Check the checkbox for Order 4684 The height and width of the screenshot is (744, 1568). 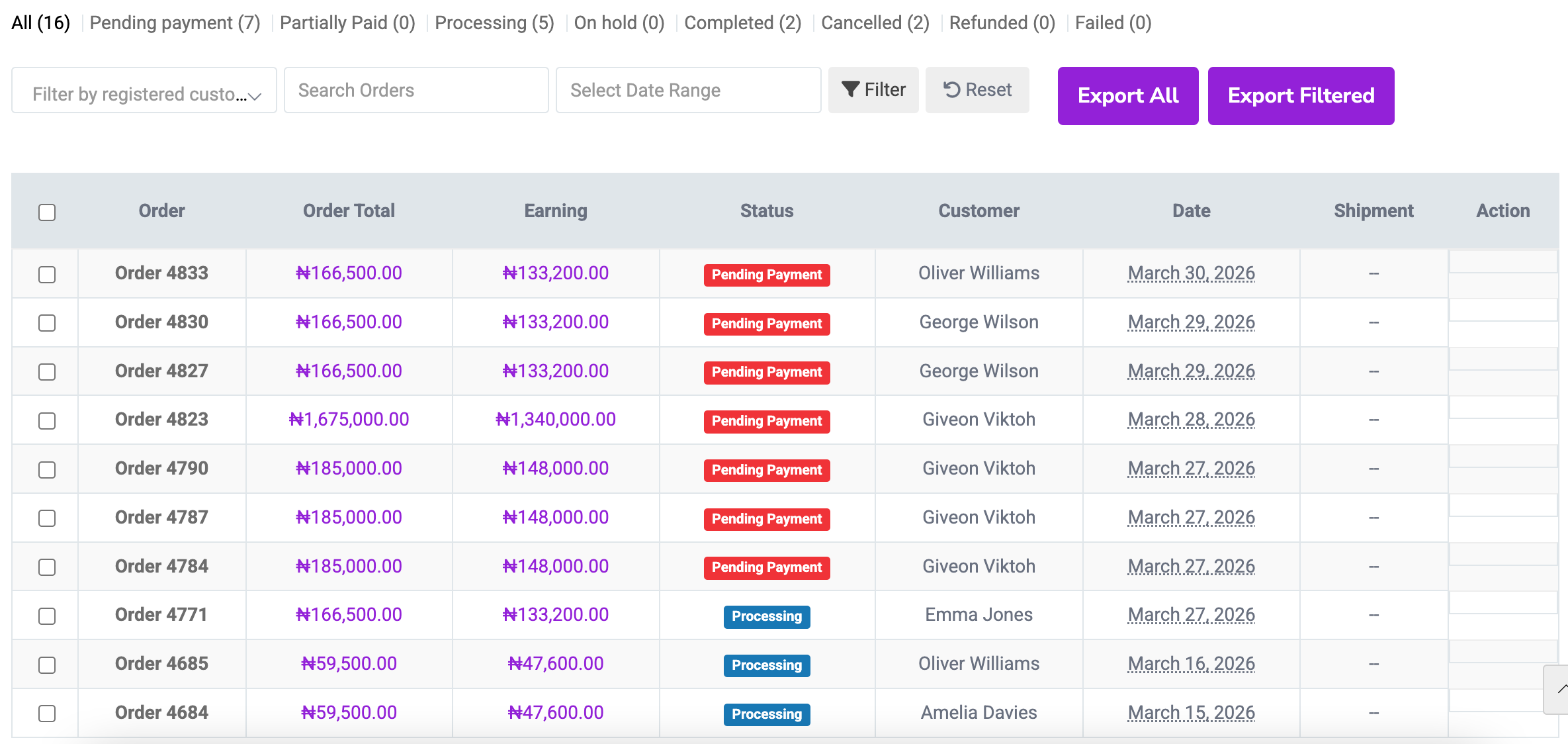point(46,714)
